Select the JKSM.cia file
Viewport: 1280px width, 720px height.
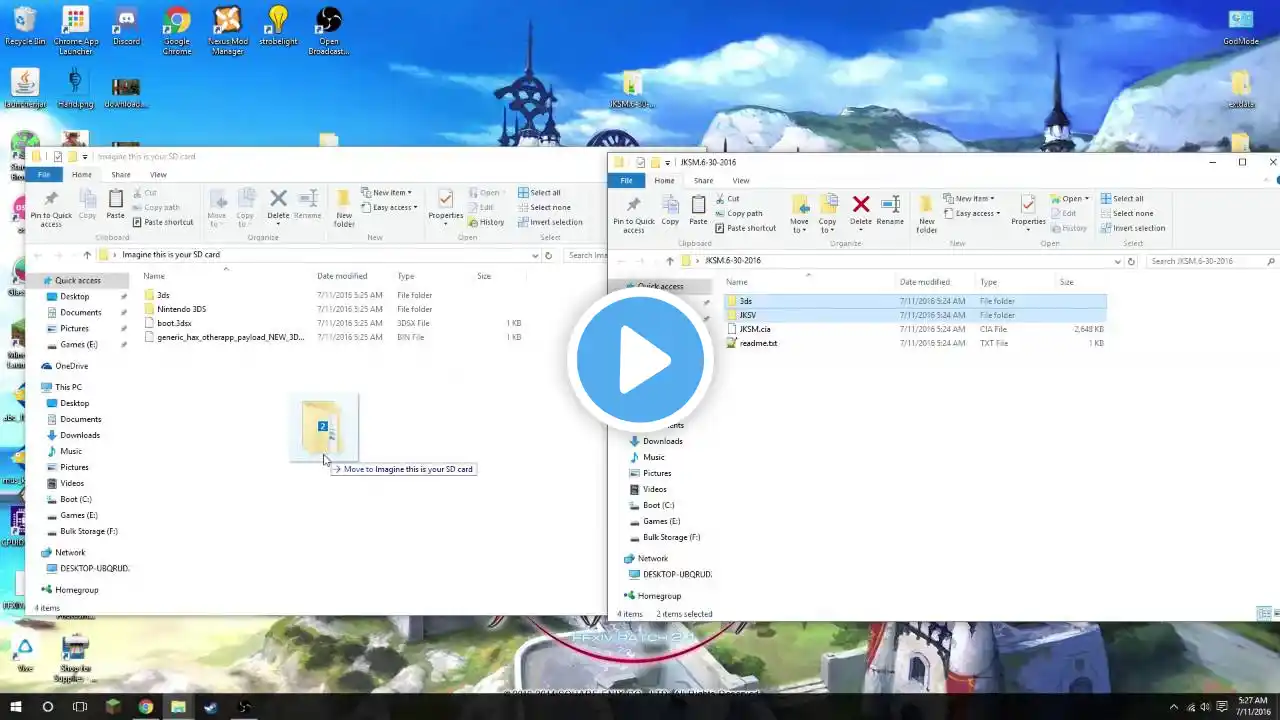pos(915,329)
